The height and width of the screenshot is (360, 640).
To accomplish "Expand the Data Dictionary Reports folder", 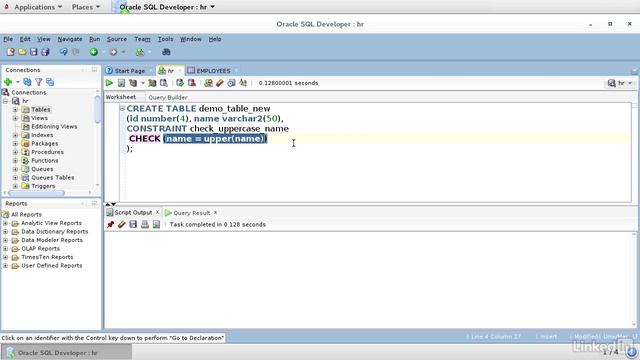I will [5, 232].
